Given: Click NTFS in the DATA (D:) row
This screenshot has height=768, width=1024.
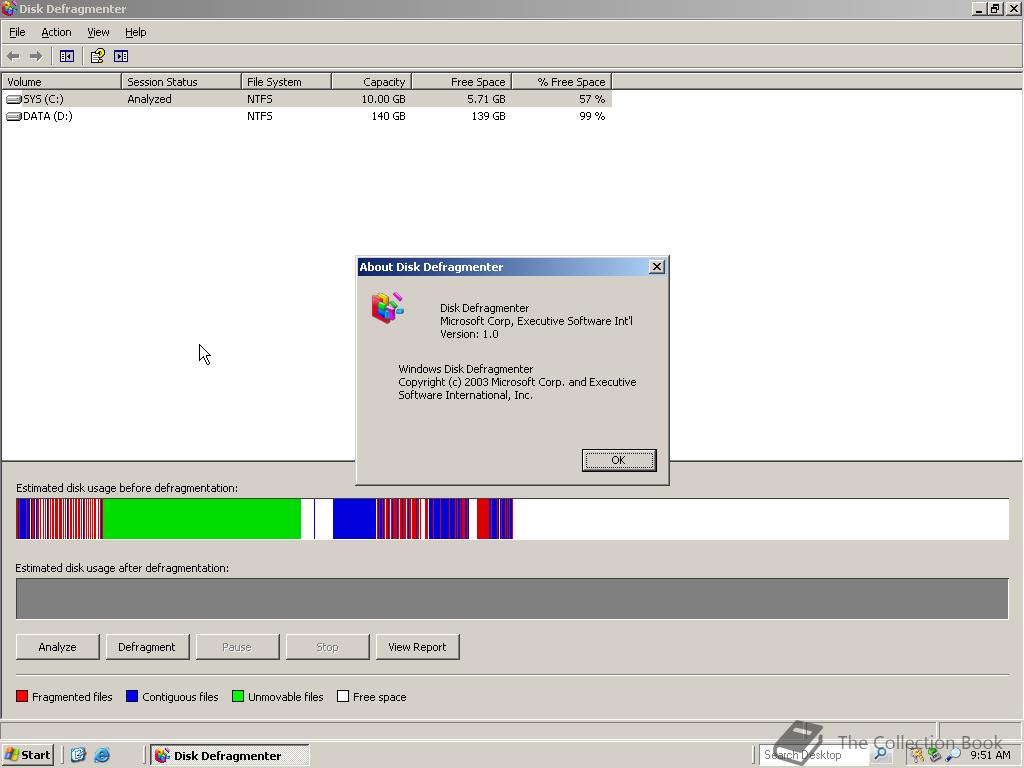Looking at the screenshot, I should (x=260, y=116).
